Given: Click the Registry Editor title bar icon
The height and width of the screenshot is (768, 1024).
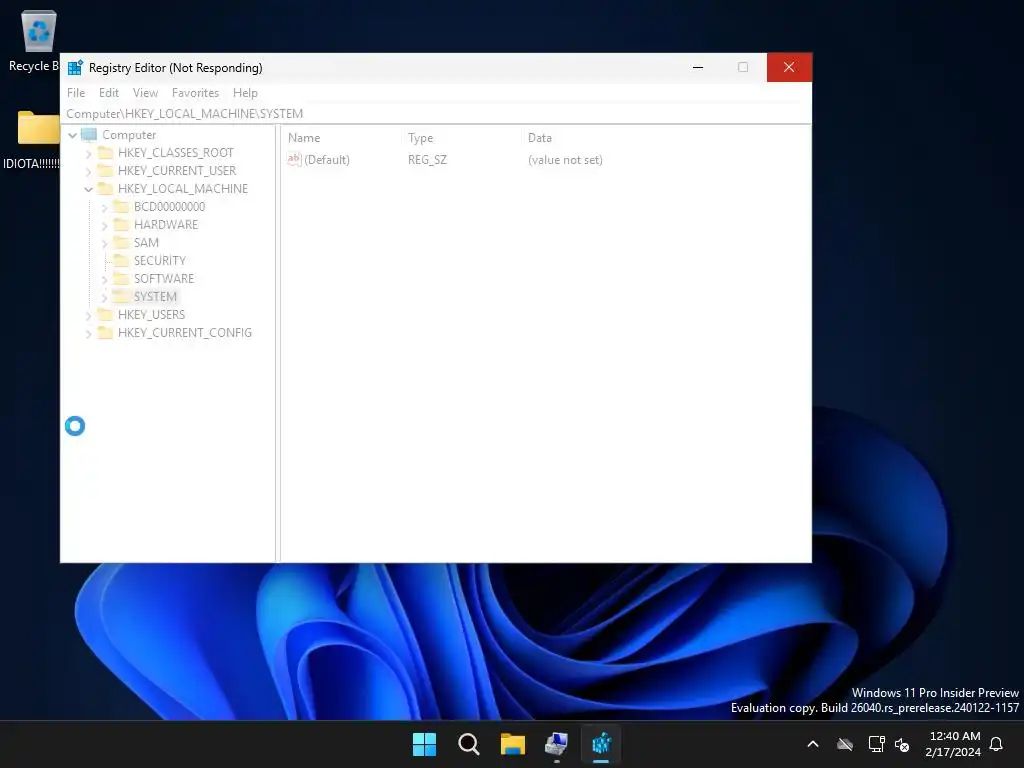Looking at the screenshot, I should point(75,67).
